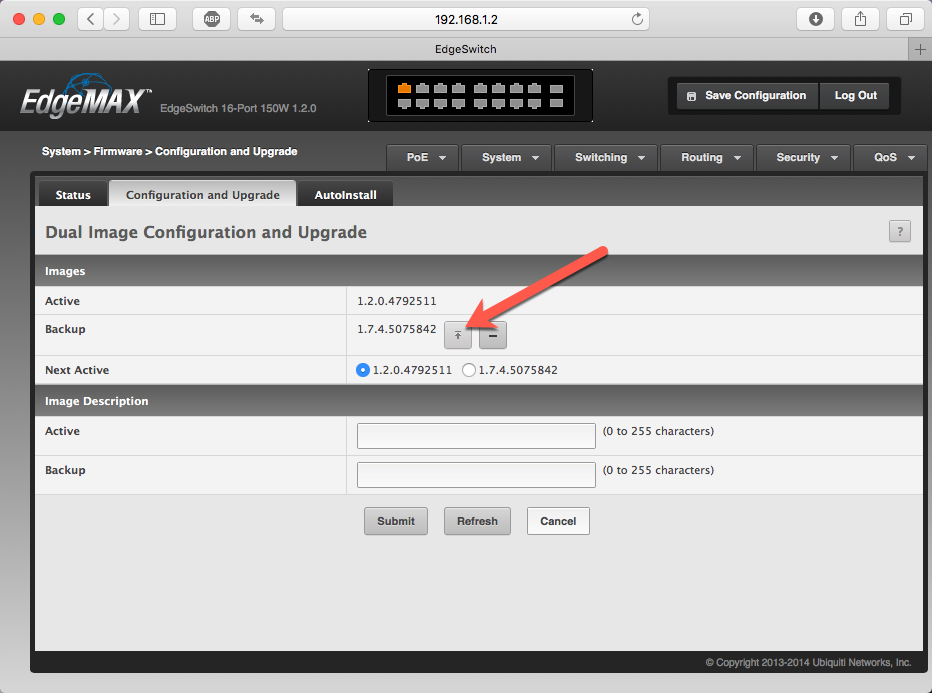Click the Log Out button
Image resolution: width=932 pixels, height=693 pixels.
tap(855, 96)
